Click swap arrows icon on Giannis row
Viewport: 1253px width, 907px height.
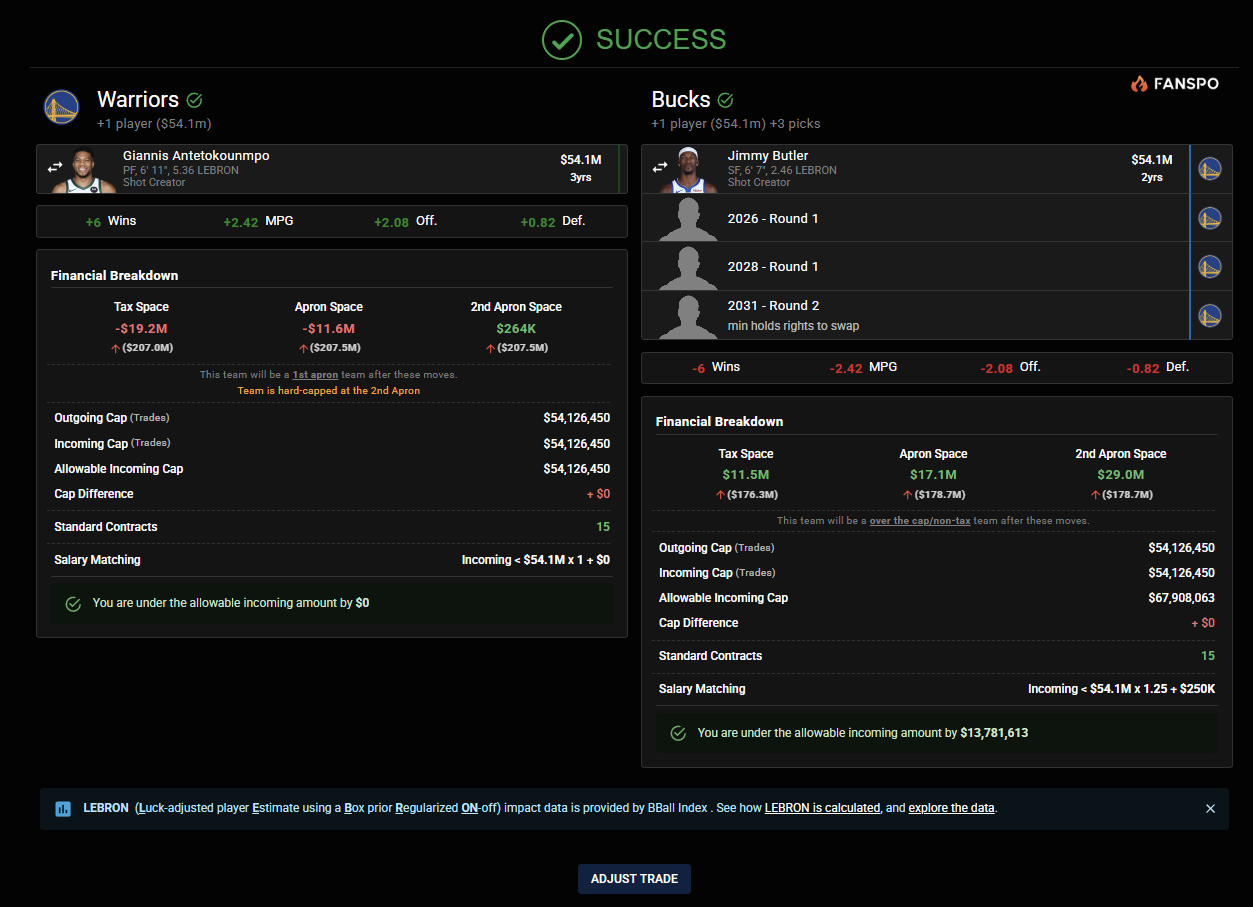pyautogui.click(x=55, y=168)
